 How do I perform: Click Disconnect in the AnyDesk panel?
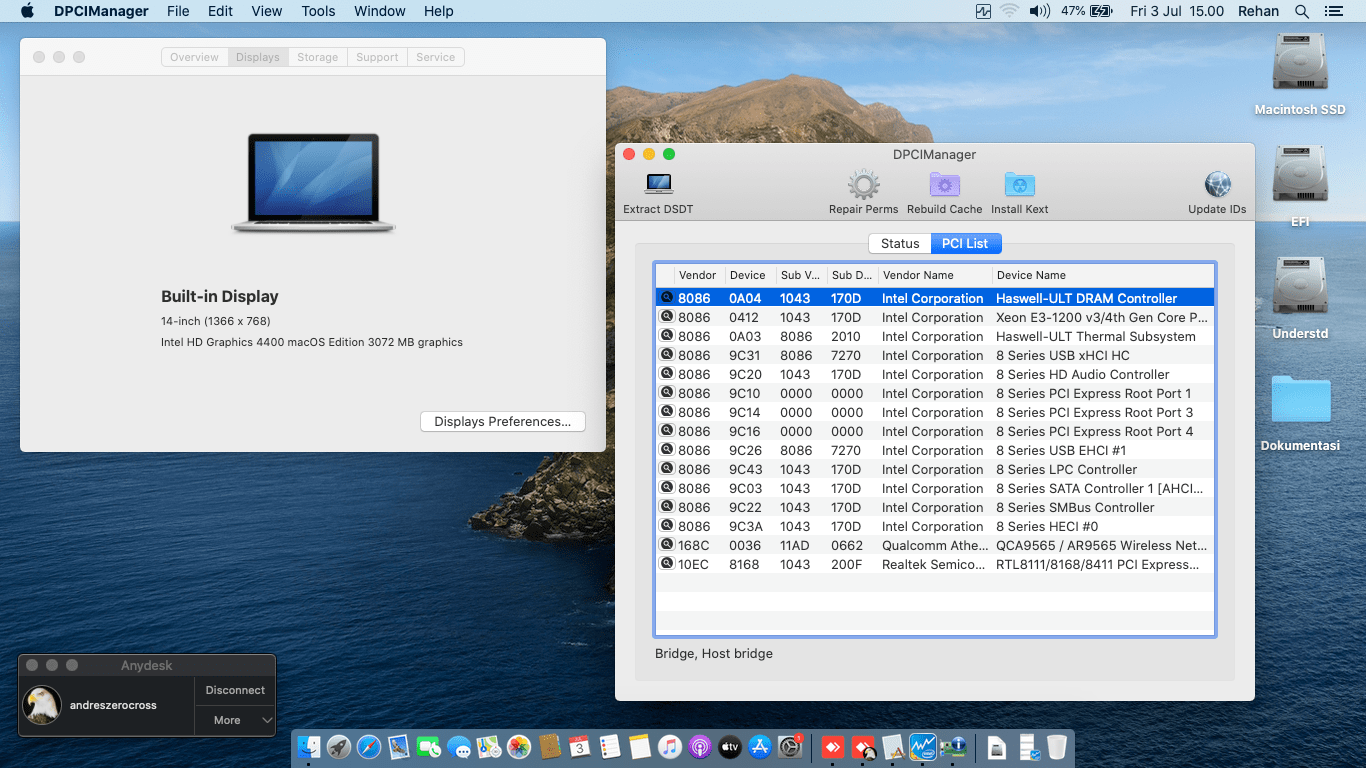click(234, 690)
